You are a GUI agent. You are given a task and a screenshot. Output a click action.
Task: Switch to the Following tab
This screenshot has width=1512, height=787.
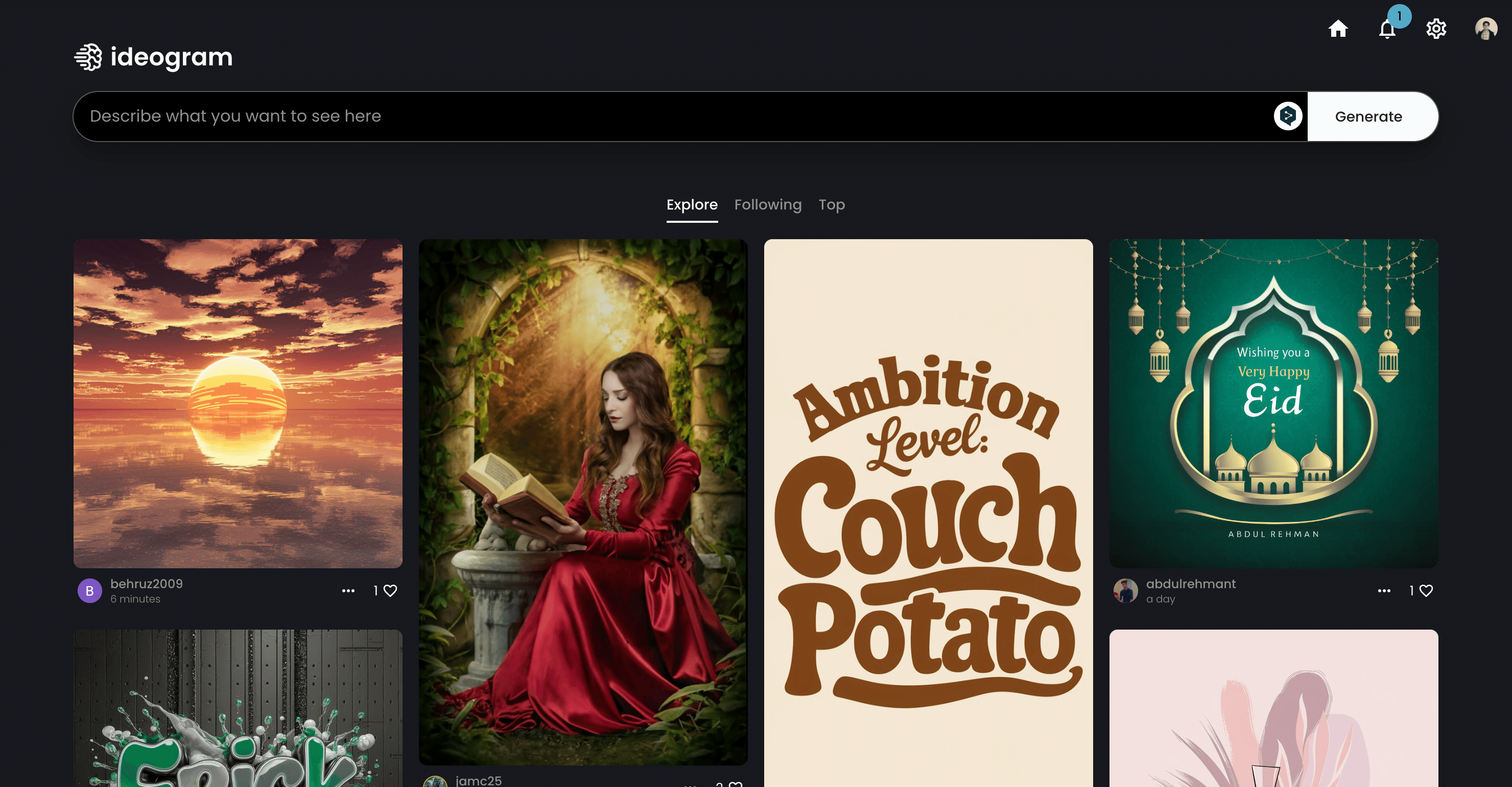coord(767,204)
